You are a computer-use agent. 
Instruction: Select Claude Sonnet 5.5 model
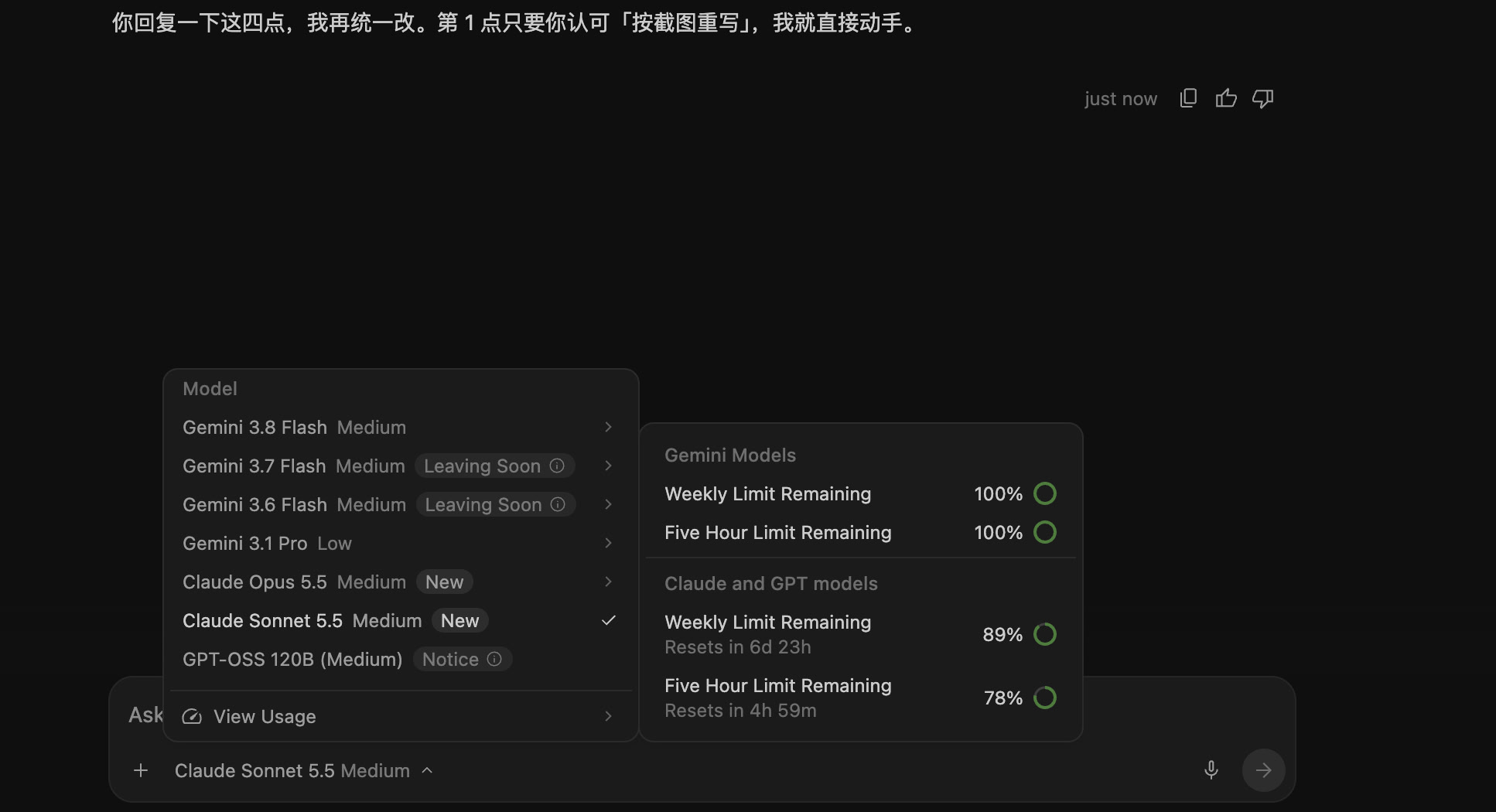(x=401, y=620)
